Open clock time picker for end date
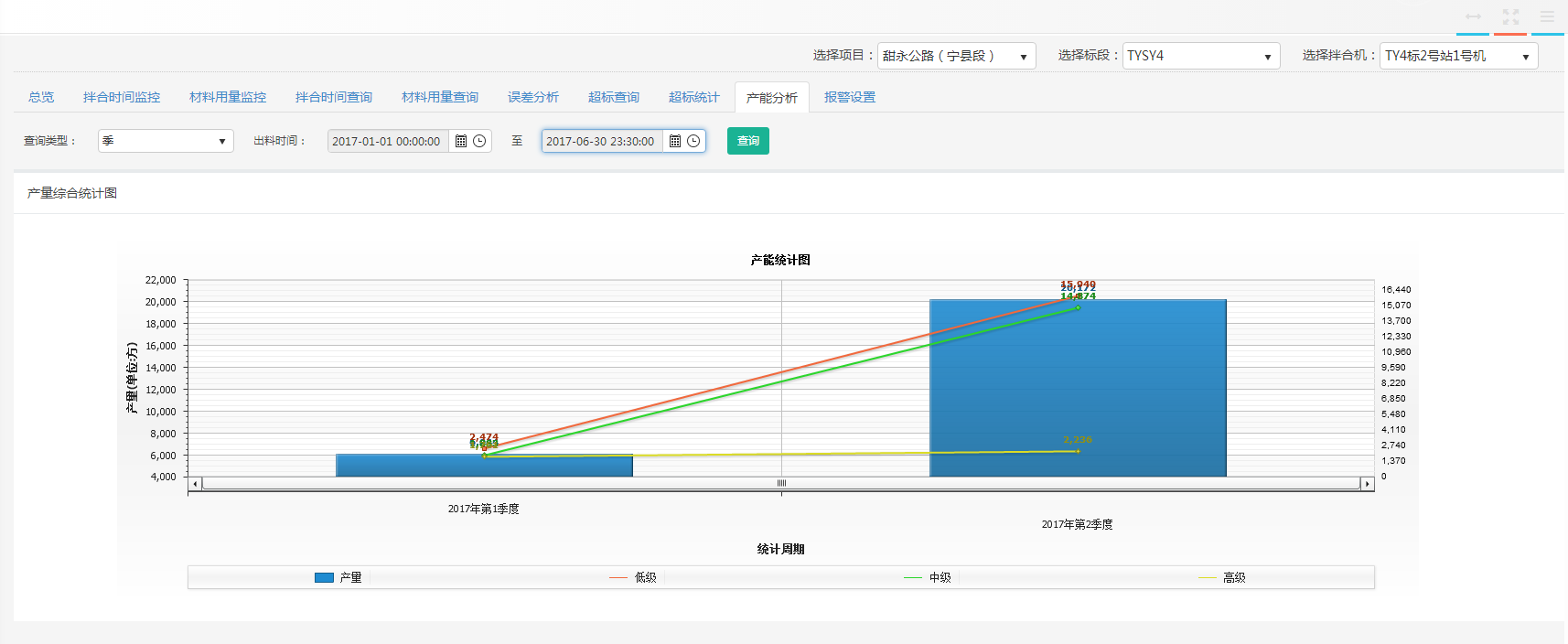The image size is (1568, 644). (693, 141)
